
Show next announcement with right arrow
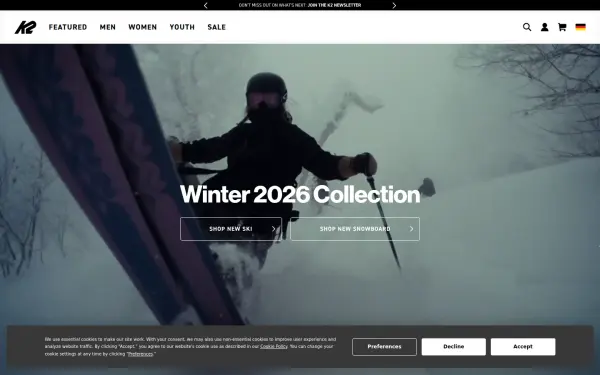click(x=394, y=5)
